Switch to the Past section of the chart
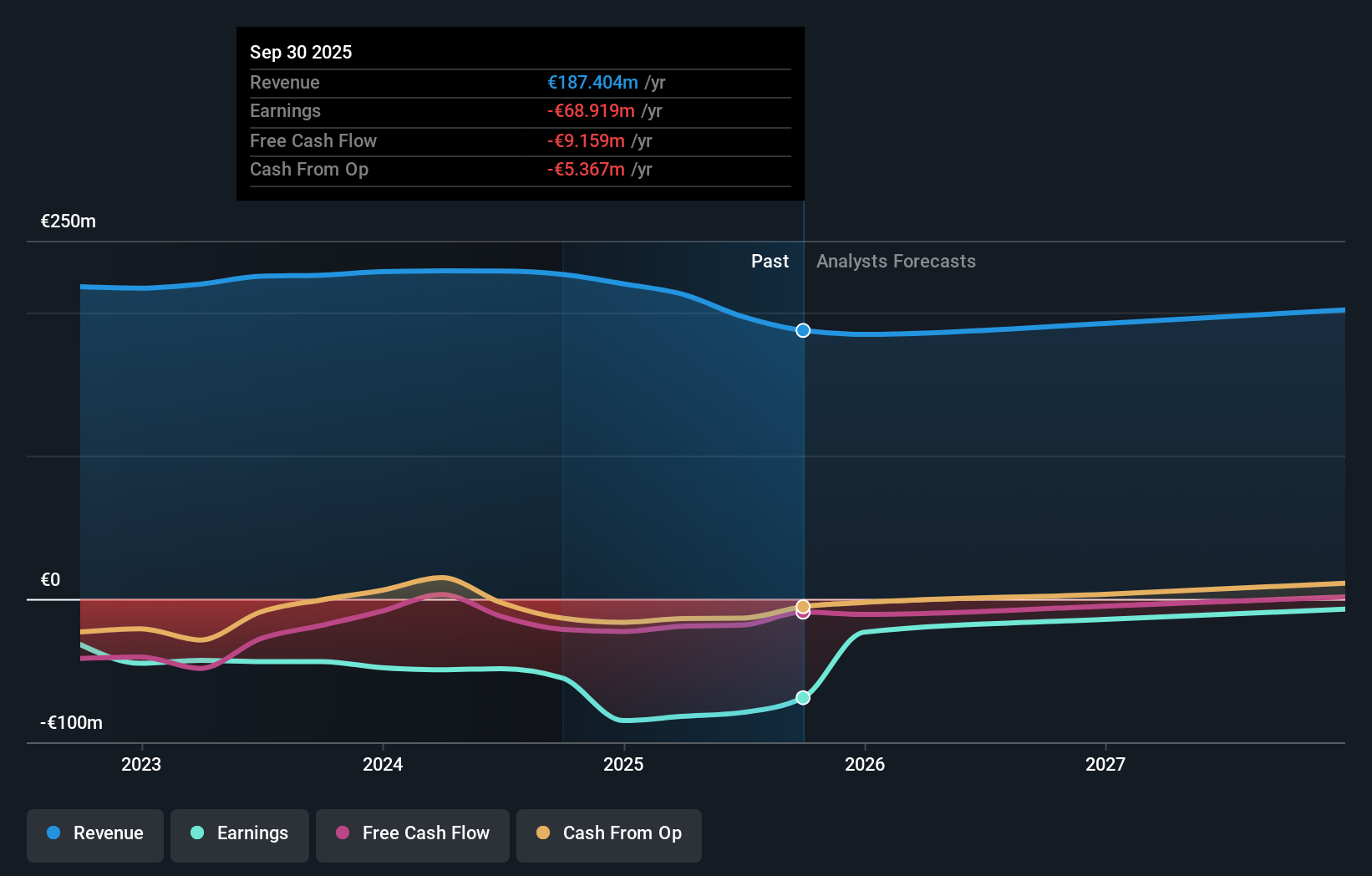Viewport: 1372px width, 876px height. pos(770,261)
